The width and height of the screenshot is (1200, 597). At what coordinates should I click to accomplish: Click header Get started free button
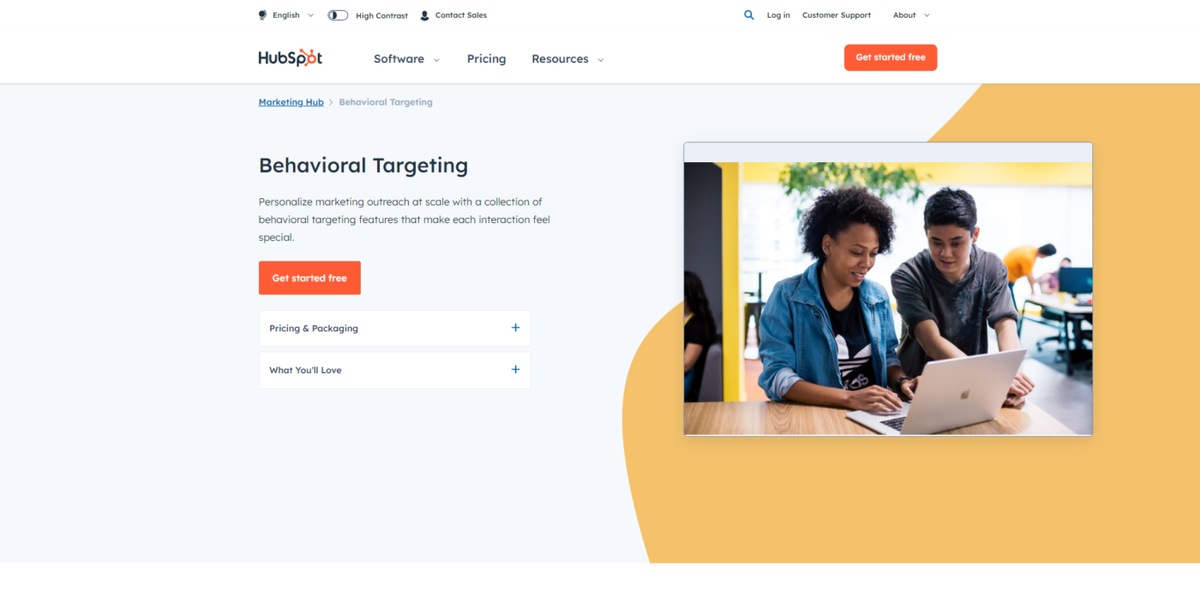click(890, 57)
